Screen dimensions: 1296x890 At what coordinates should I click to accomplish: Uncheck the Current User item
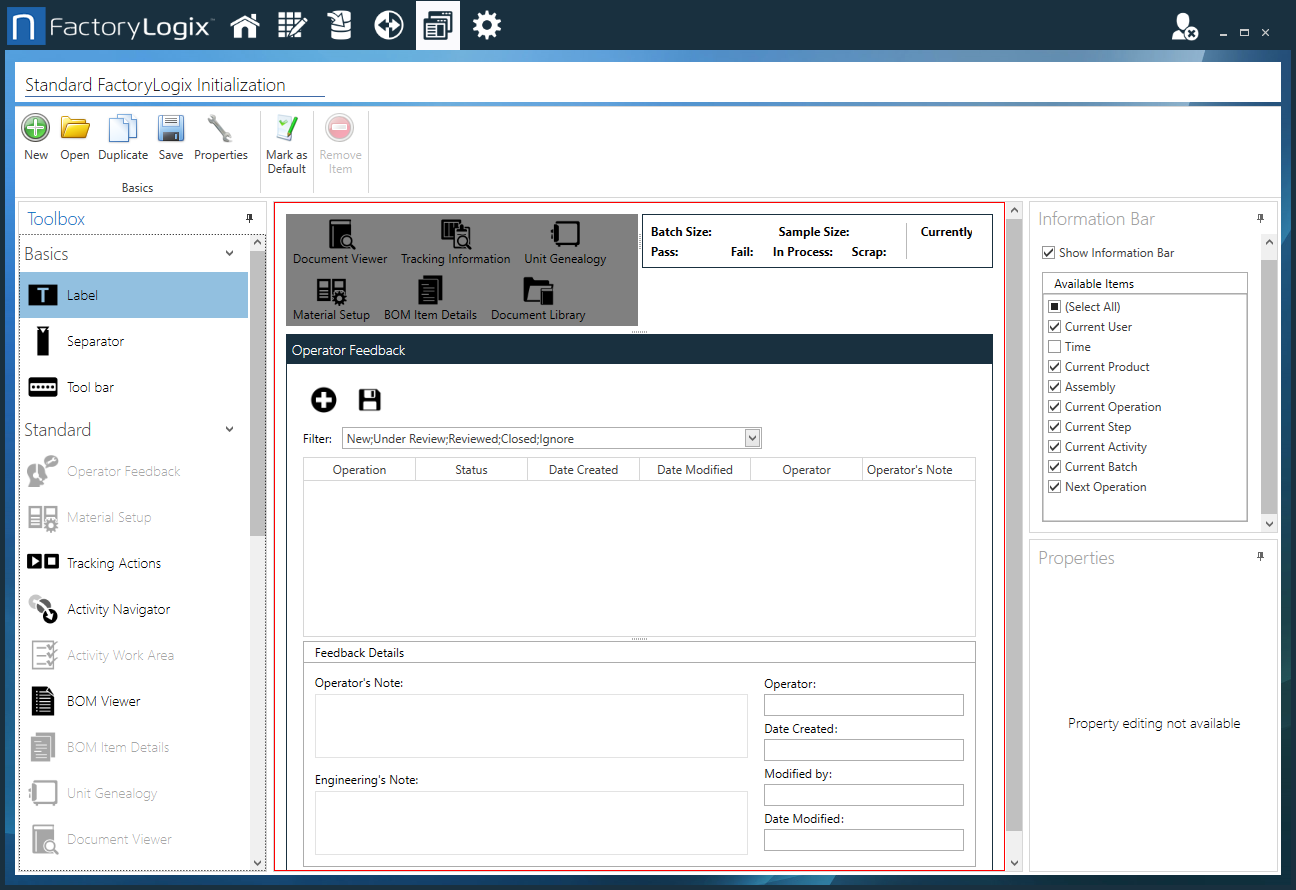click(x=1054, y=326)
